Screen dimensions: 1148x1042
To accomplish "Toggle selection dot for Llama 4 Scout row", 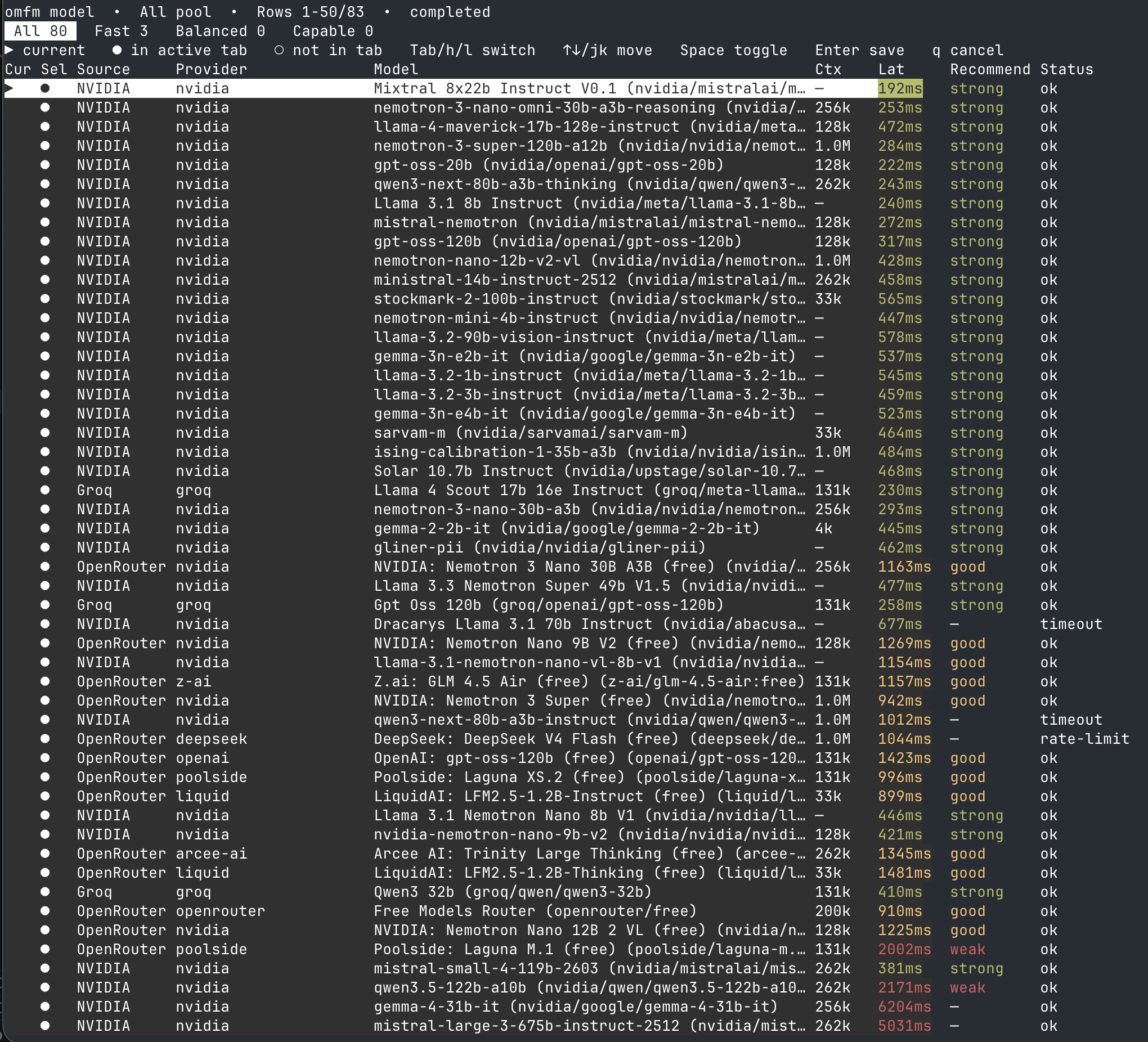I will click(x=45, y=489).
